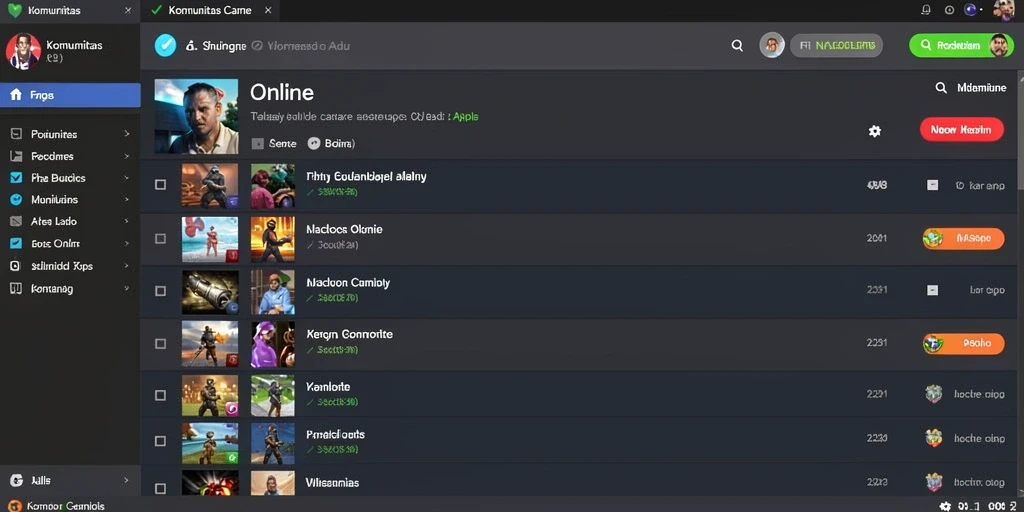Click the Frigs home icon in sidebar
Screen dimensions: 1024x512
[16, 95]
